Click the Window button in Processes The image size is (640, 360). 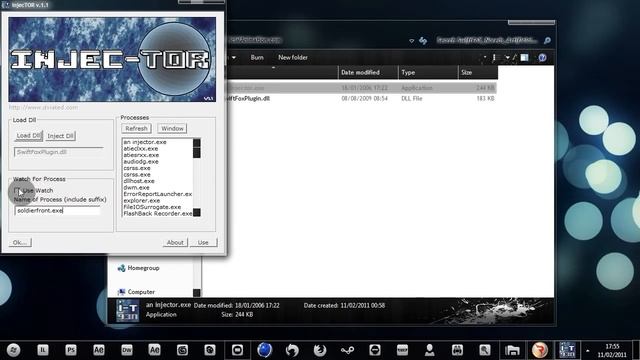click(x=172, y=129)
